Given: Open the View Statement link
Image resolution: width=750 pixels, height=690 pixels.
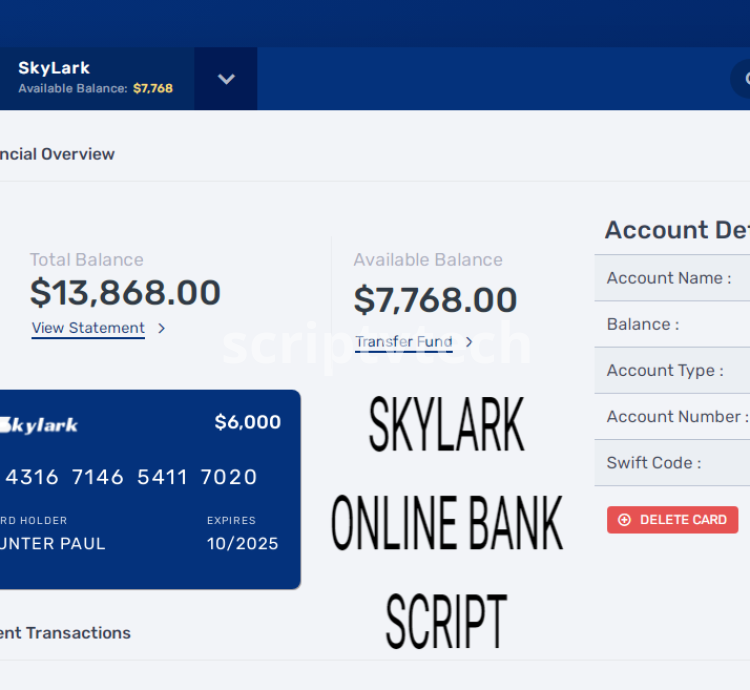Looking at the screenshot, I should (88, 328).
